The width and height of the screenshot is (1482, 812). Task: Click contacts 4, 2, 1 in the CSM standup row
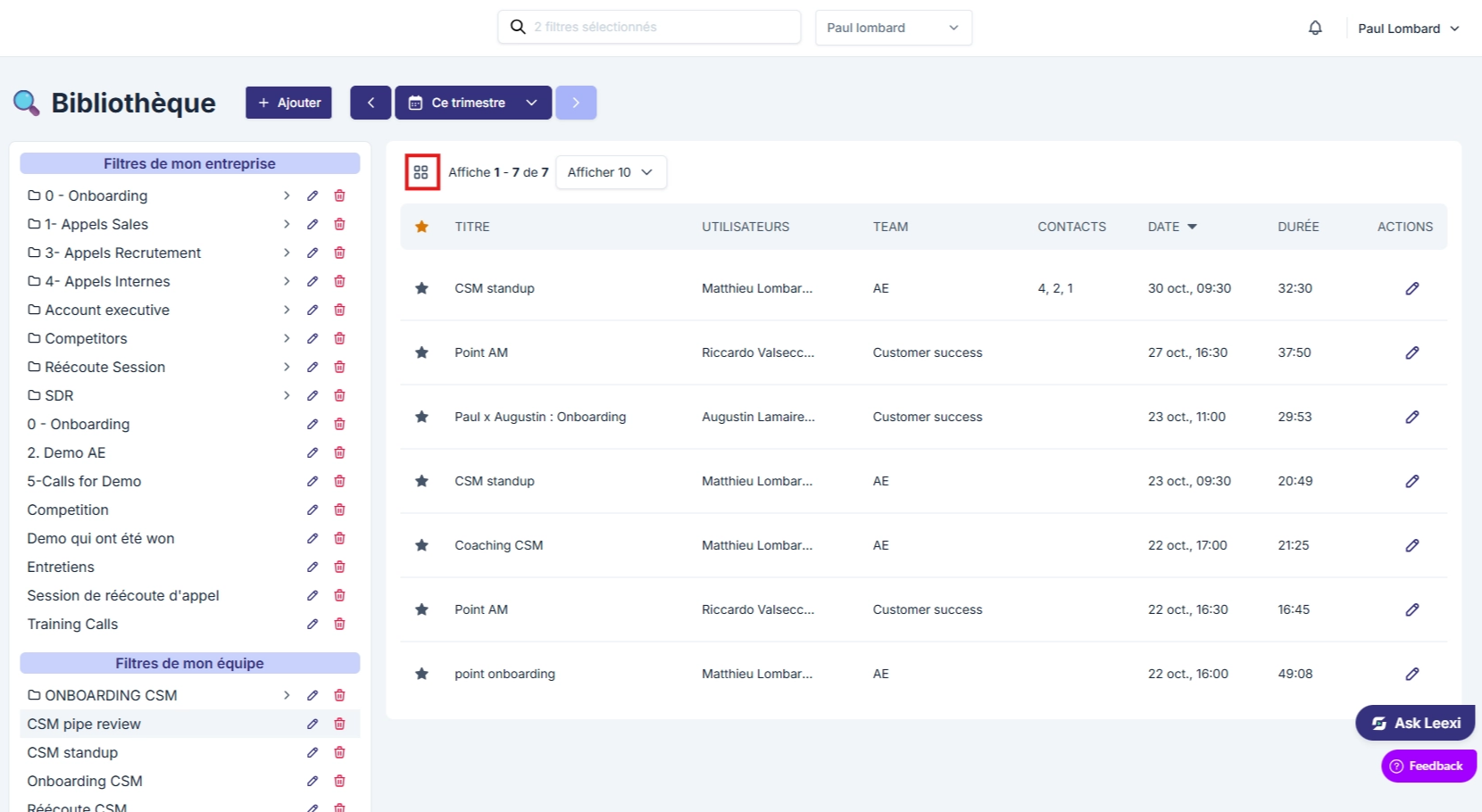pyautogui.click(x=1055, y=288)
